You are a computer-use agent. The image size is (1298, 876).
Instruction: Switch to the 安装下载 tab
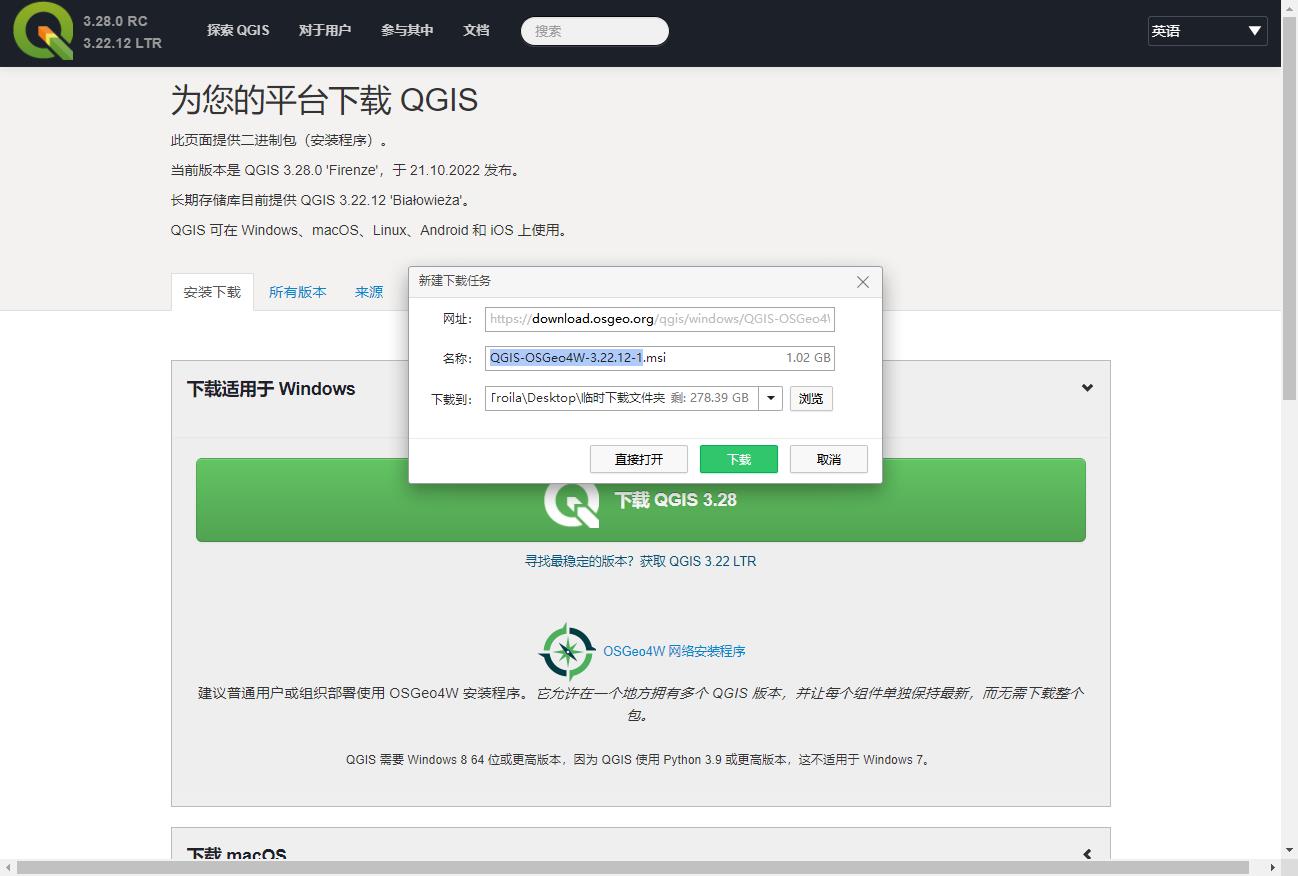click(x=212, y=292)
